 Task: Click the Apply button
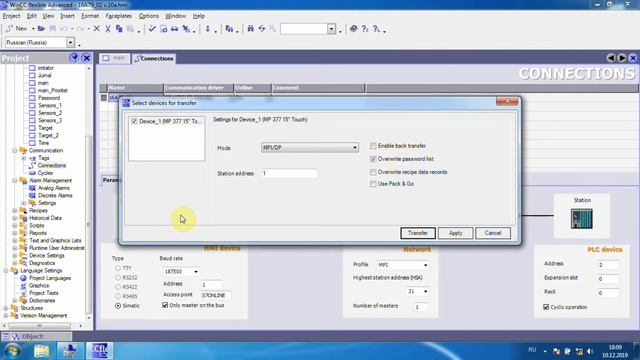pyautogui.click(x=456, y=233)
